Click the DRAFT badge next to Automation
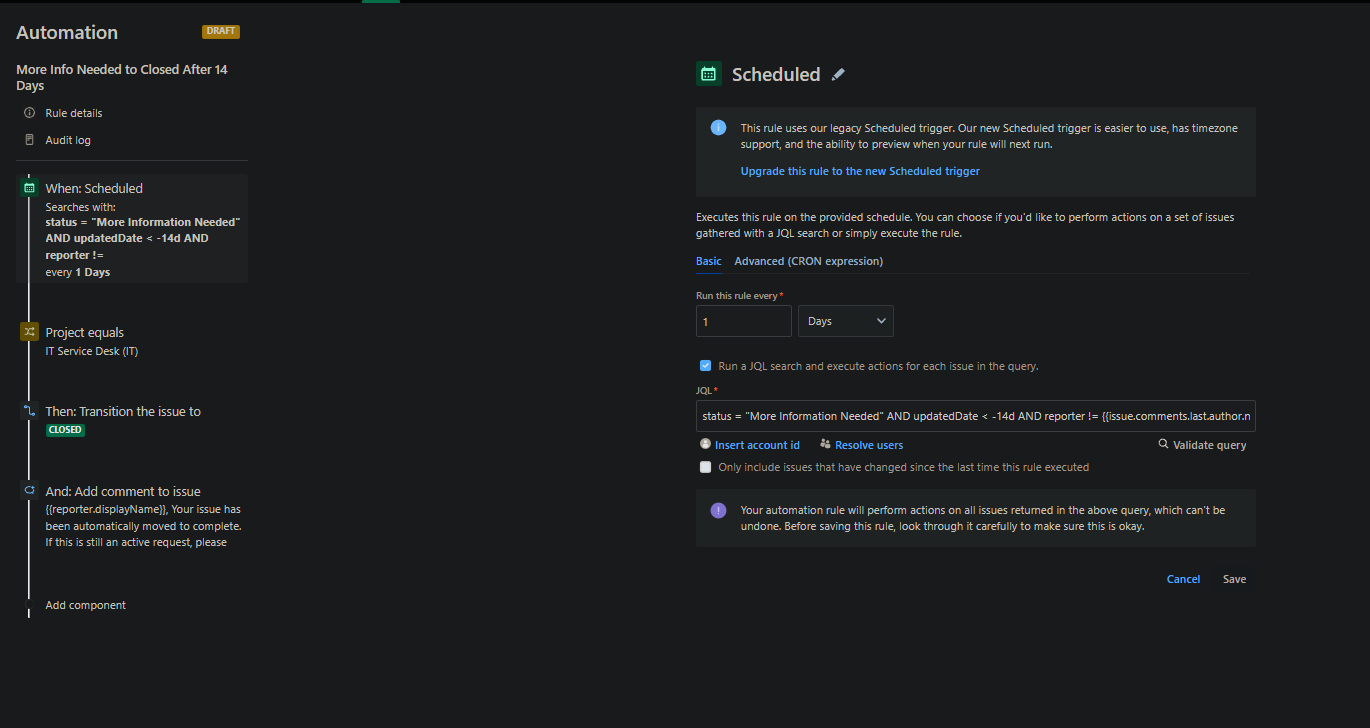The height and width of the screenshot is (728, 1370). [221, 31]
